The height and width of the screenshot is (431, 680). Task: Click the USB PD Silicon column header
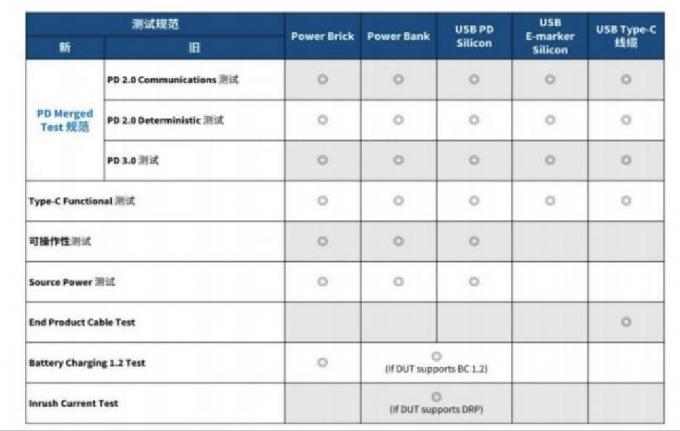(x=474, y=36)
